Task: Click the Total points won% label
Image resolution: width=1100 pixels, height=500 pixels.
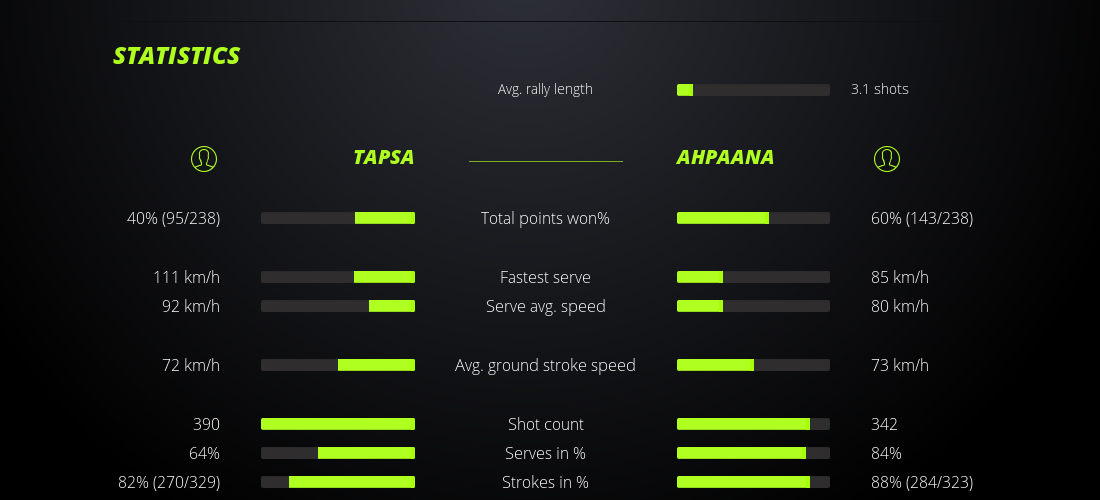Action: [545, 218]
